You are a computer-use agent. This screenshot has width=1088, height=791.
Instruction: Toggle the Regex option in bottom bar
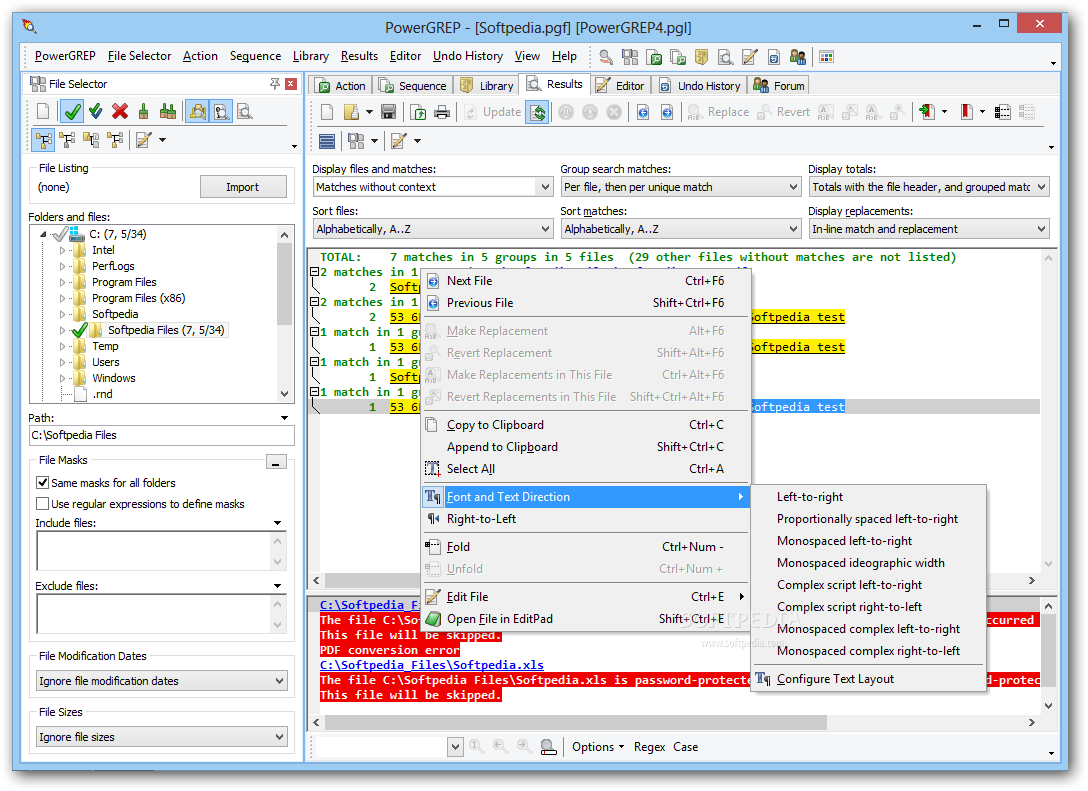649,747
